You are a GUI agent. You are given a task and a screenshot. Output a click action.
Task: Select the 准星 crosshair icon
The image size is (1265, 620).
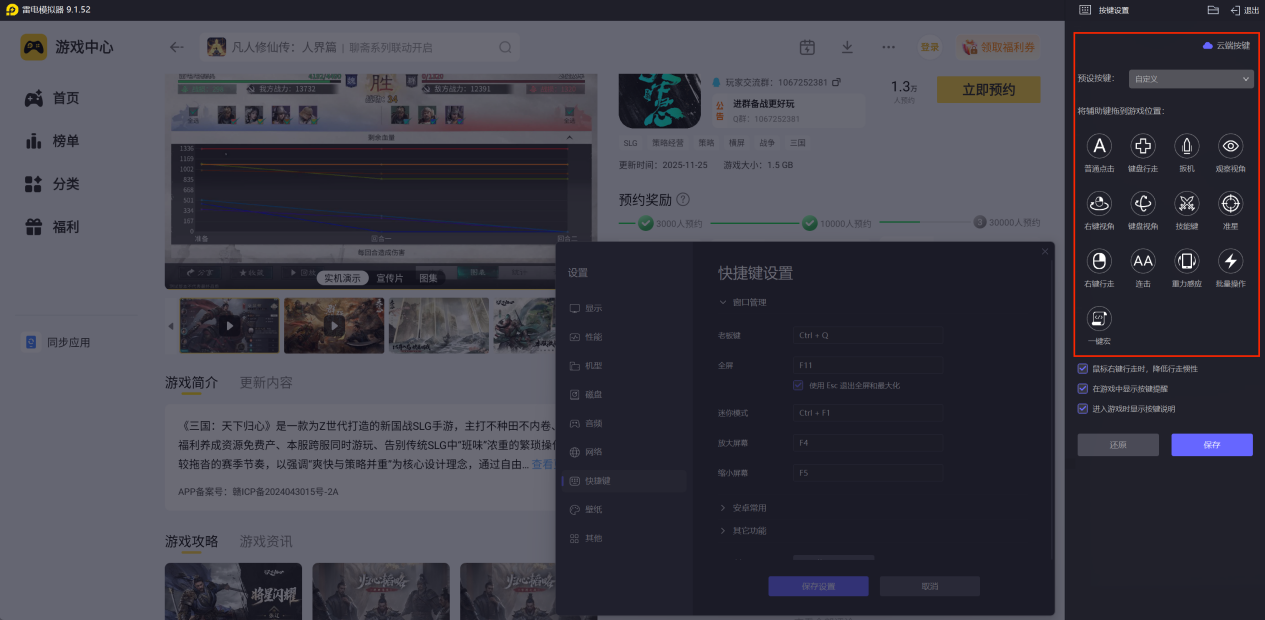point(1230,204)
